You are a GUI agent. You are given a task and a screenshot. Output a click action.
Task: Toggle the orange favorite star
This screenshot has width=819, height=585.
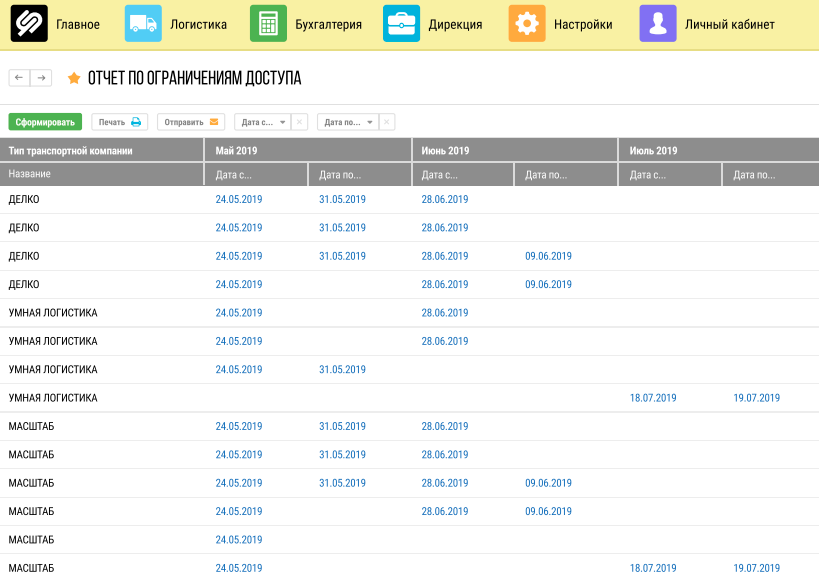click(x=74, y=78)
